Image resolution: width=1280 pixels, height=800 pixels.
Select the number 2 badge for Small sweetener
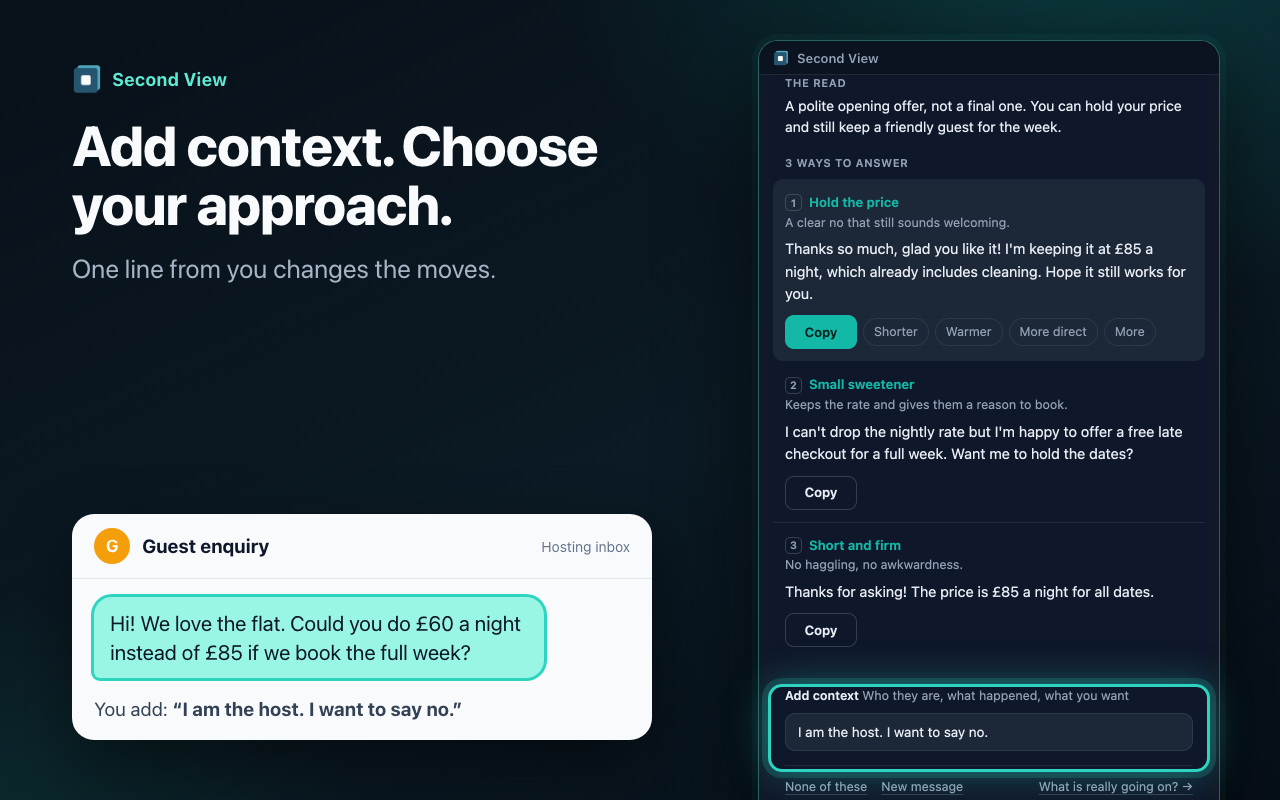click(x=794, y=385)
